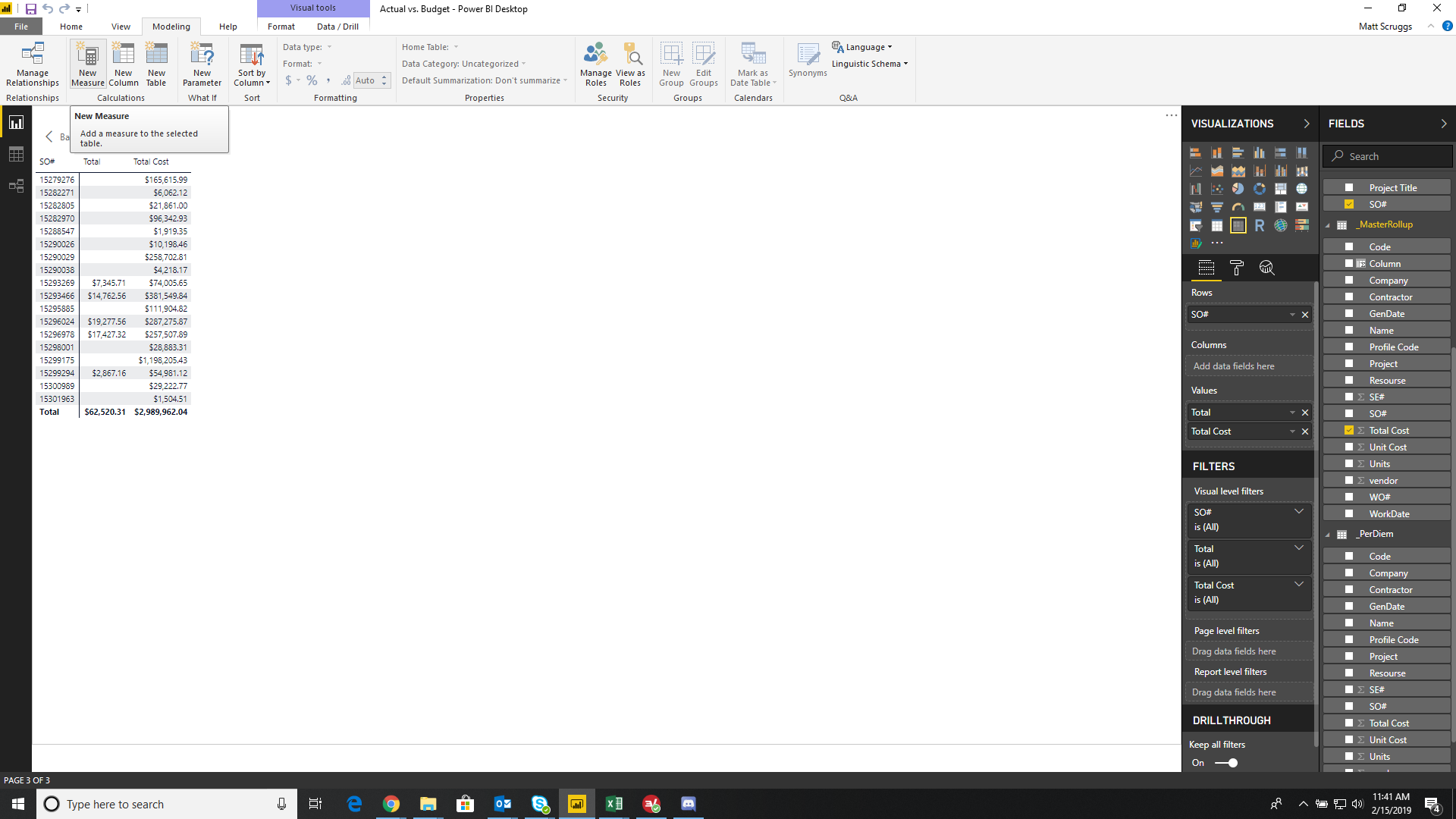Expand the SO# visual level filter

1299,512
